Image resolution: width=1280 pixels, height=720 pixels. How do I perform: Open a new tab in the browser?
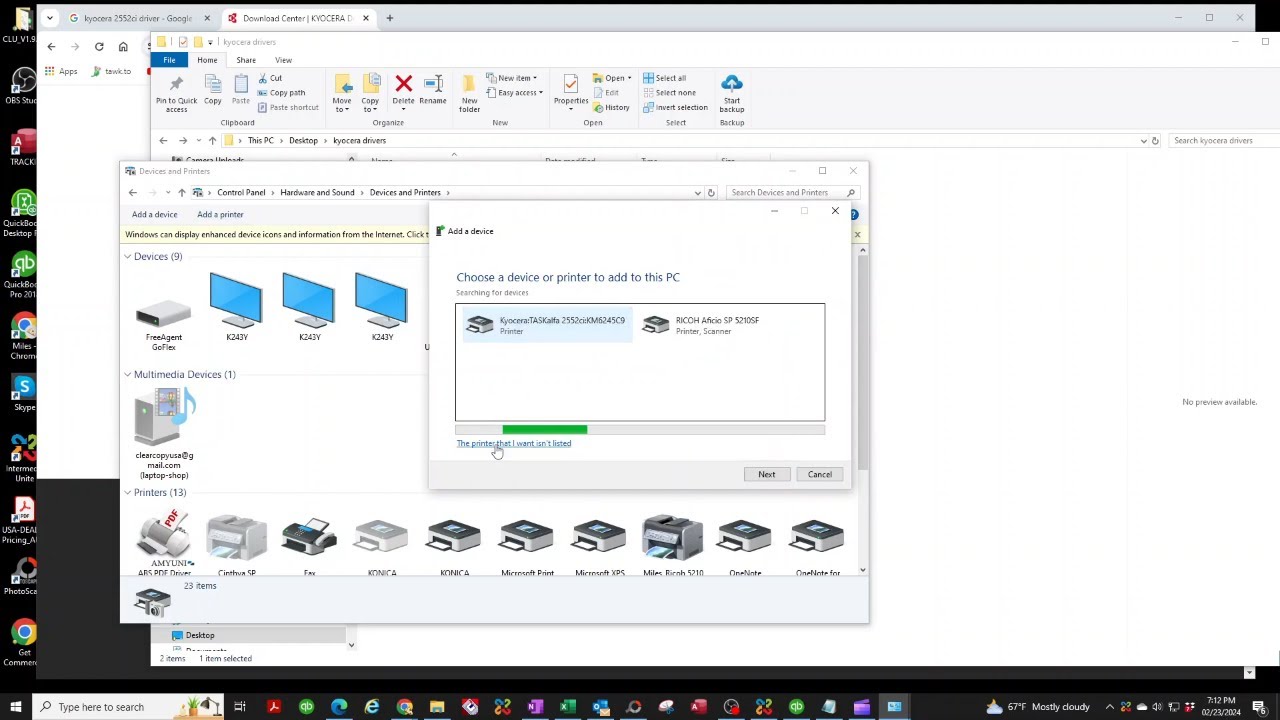click(x=389, y=18)
